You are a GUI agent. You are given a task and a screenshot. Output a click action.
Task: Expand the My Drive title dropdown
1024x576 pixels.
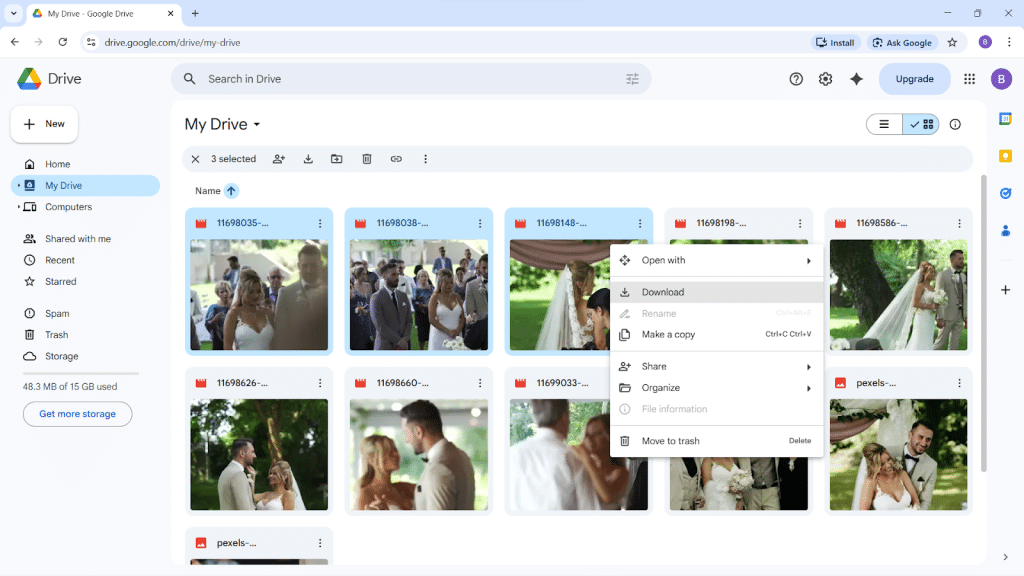[x=257, y=125]
